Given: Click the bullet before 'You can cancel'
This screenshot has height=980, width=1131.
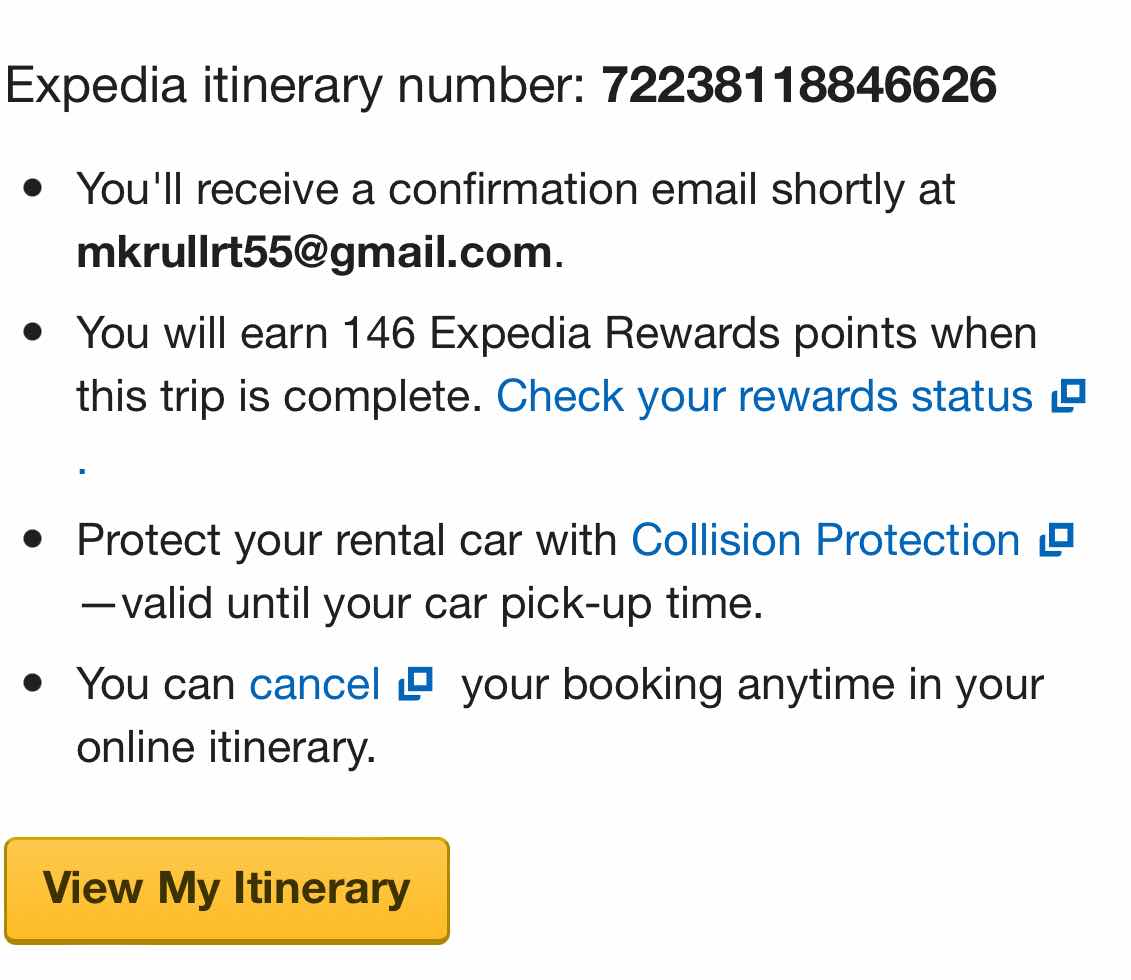Looking at the screenshot, I should point(32,683).
